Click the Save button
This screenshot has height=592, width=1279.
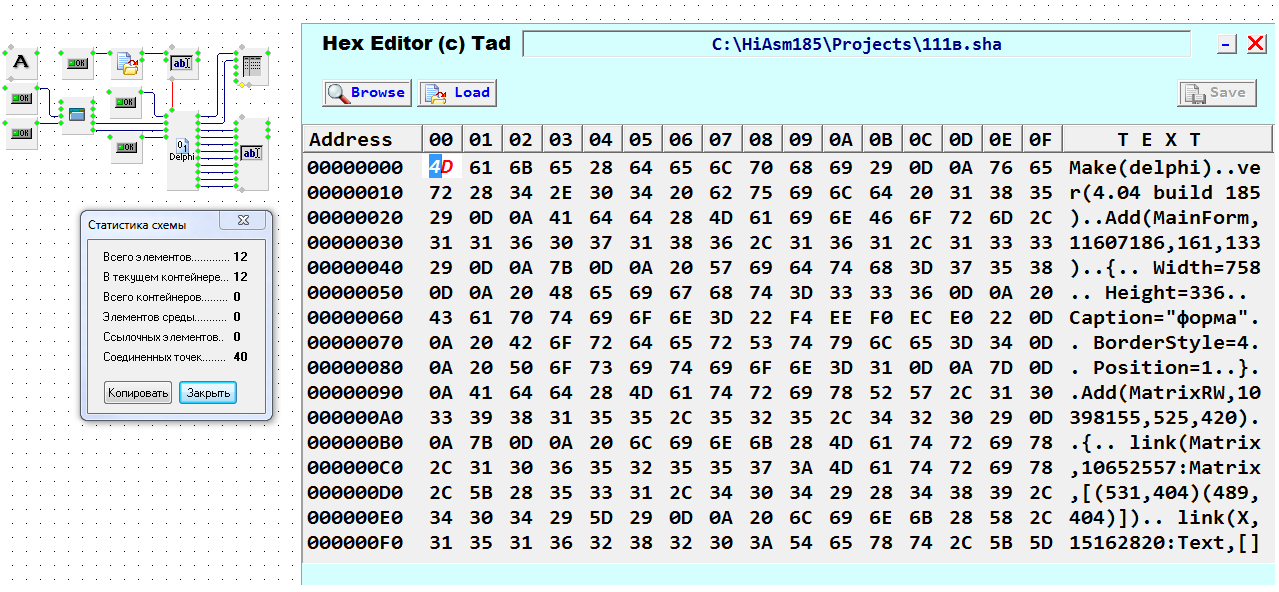tap(1216, 93)
